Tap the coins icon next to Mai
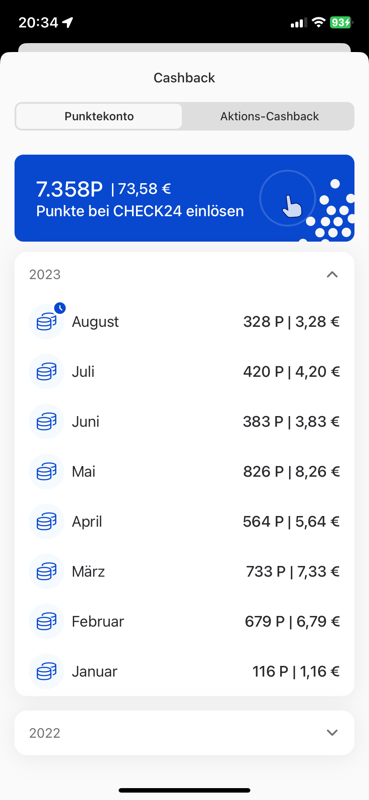 pos(46,472)
